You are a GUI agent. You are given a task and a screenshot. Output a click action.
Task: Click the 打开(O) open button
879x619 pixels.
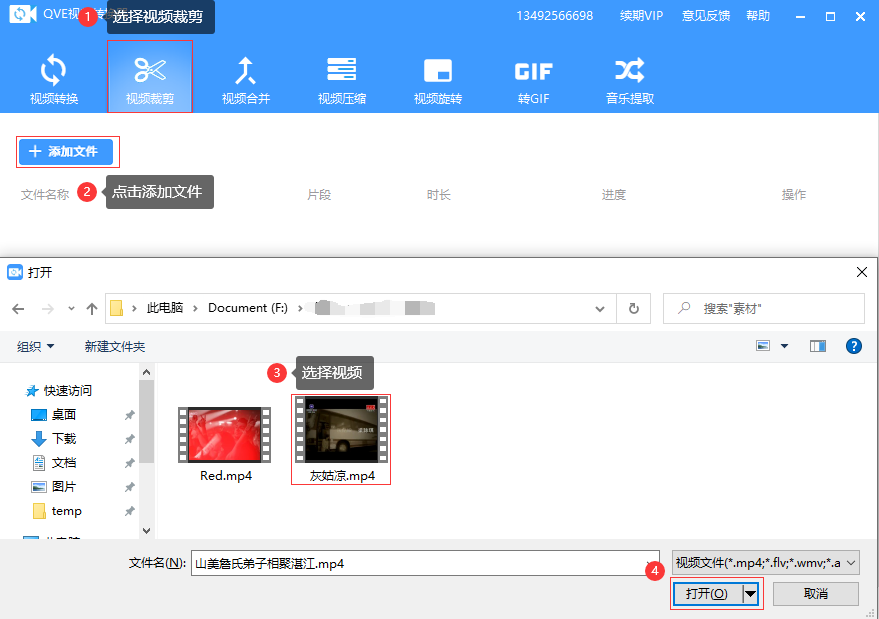coord(707,594)
